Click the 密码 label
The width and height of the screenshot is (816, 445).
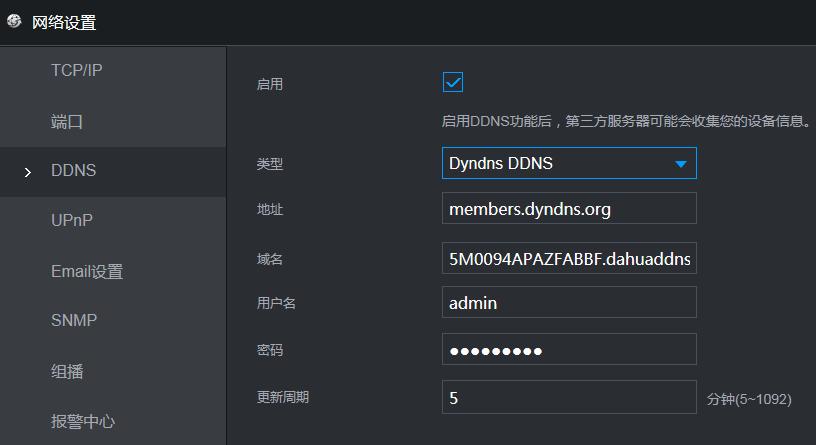pos(270,350)
